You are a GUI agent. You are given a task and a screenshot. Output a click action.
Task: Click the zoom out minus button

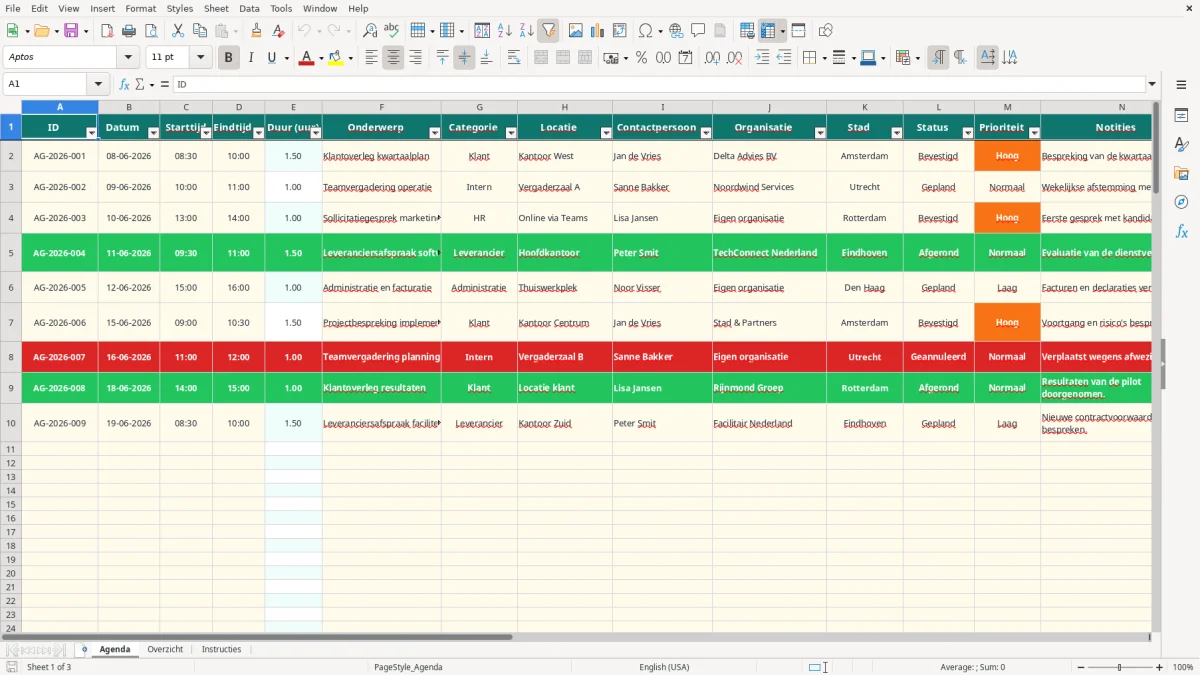pos(1080,667)
